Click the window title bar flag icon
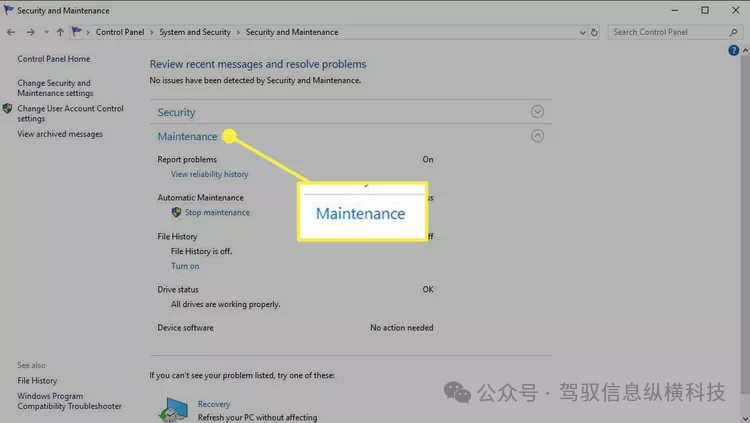 point(8,10)
